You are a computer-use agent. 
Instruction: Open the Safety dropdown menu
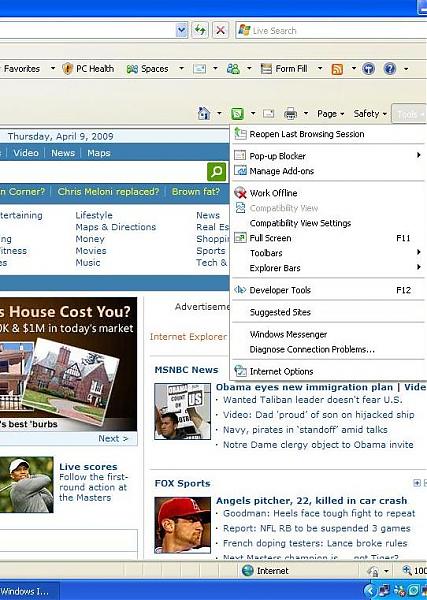tap(370, 114)
